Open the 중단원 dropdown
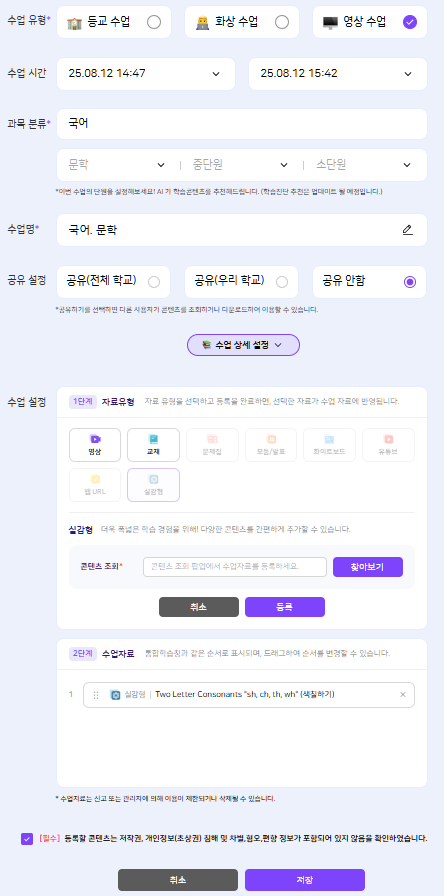Image resolution: width=444 pixels, height=896 pixels. pos(241,165)
